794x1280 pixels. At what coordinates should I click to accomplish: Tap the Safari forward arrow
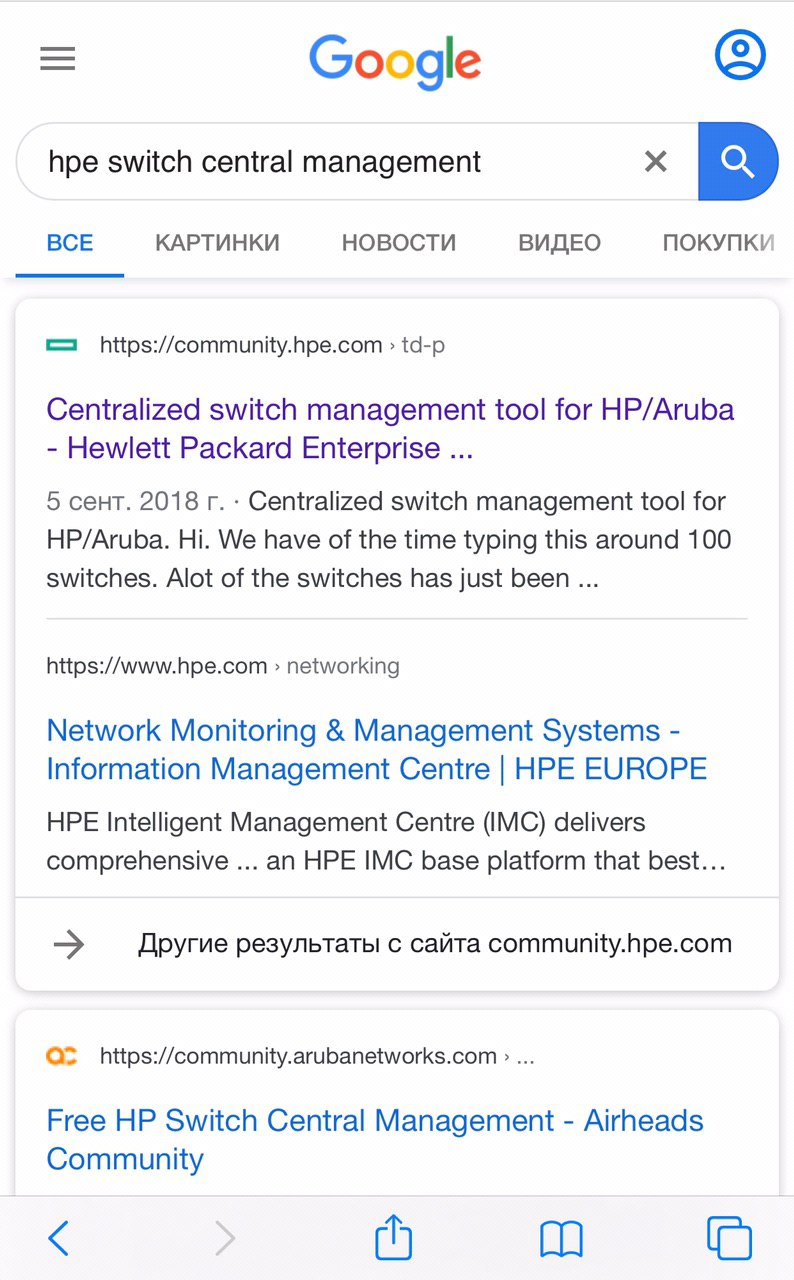pyautogui.click(x=226, y=1238)
